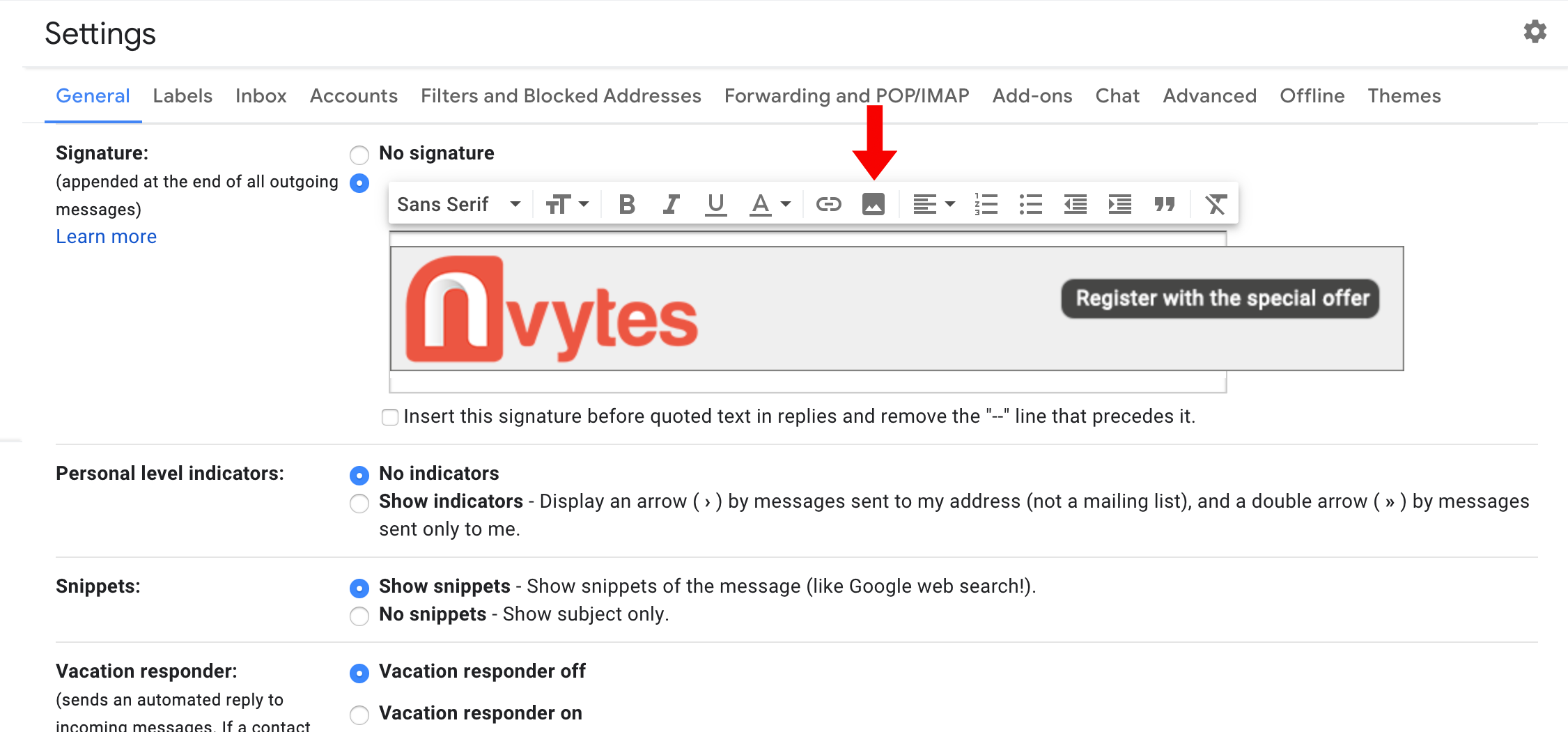The width and height of the screenshot is (1568, 732).
Task: Switch to the Labels tab
Action: tap(183, 96)
